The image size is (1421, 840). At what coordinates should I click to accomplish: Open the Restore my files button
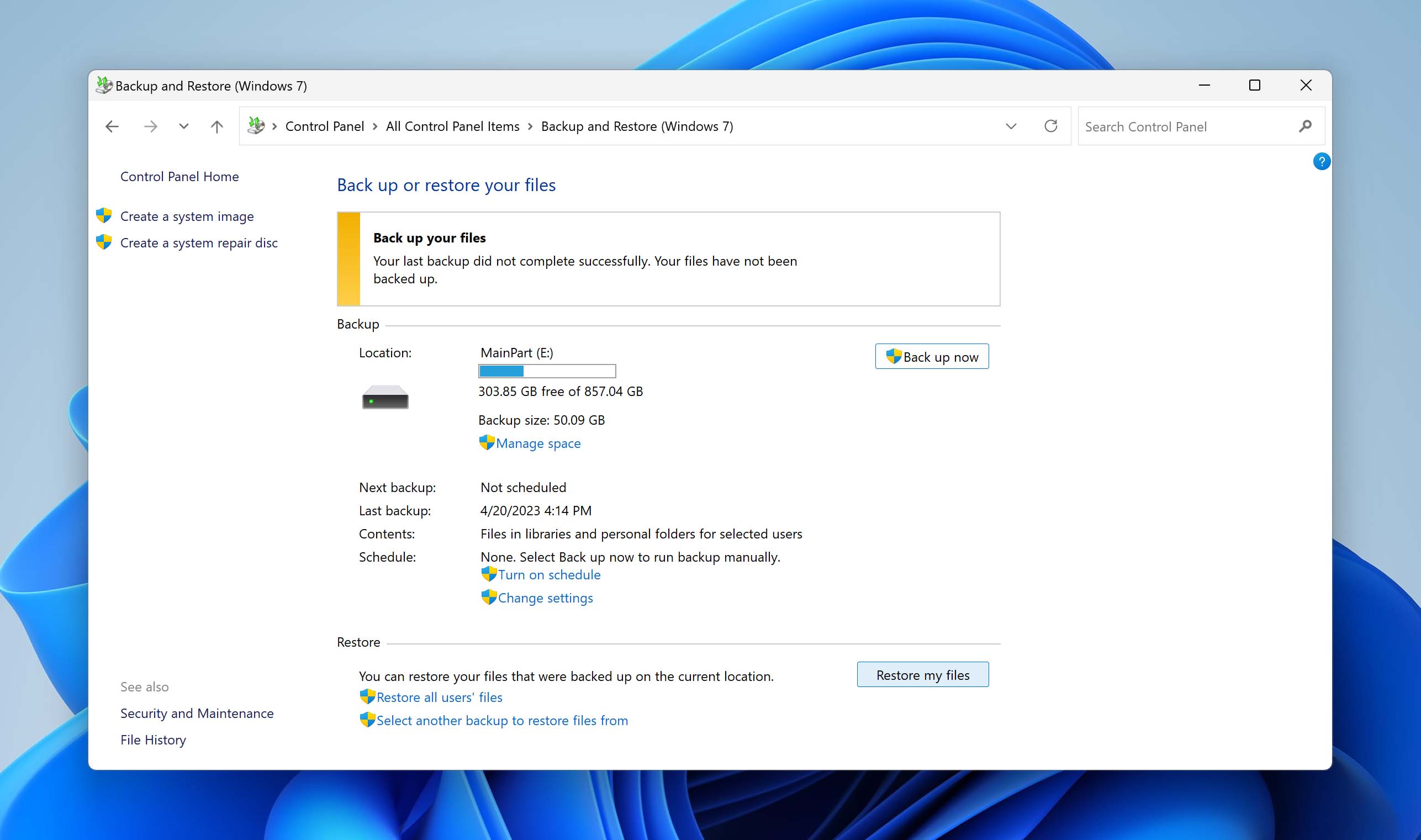922,675
